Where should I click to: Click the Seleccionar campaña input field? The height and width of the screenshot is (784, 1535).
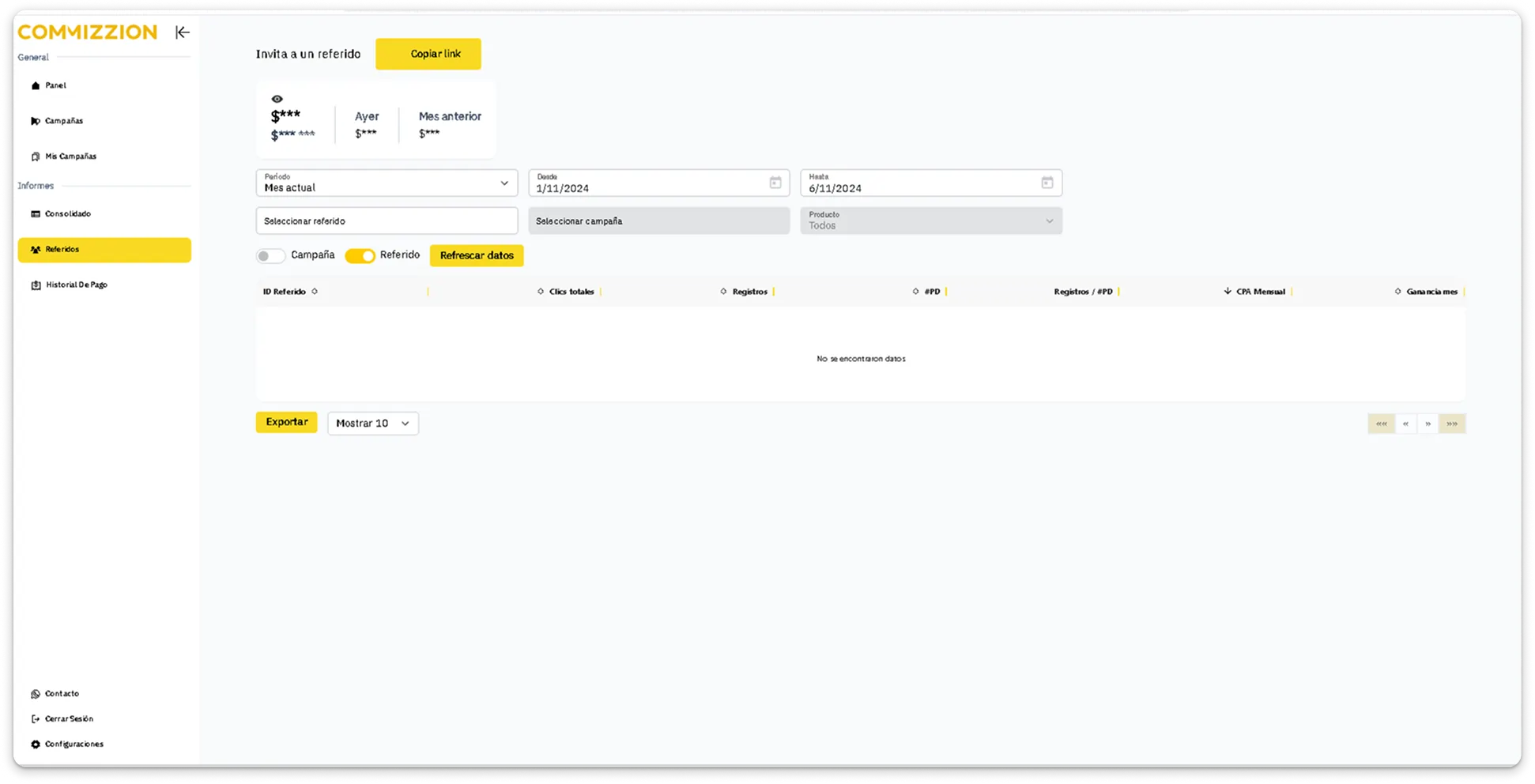point(659,220)
